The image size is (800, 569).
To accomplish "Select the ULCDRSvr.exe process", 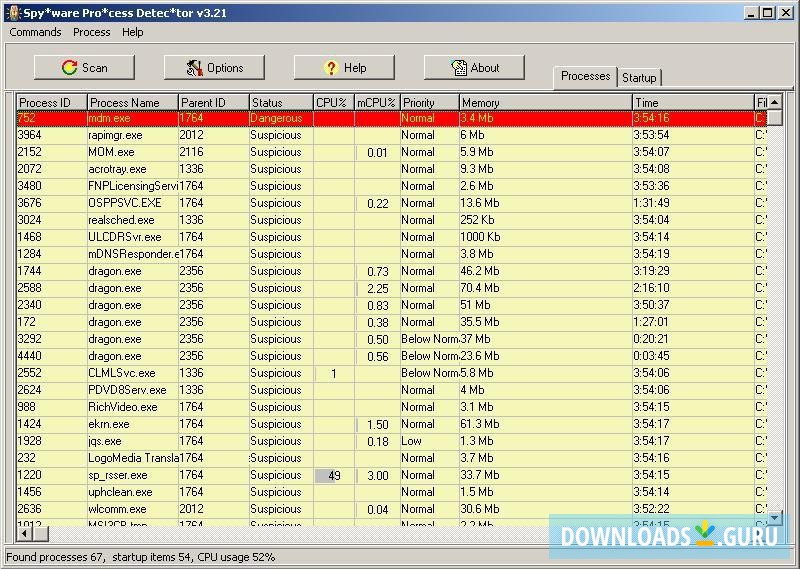I will 392,237.
